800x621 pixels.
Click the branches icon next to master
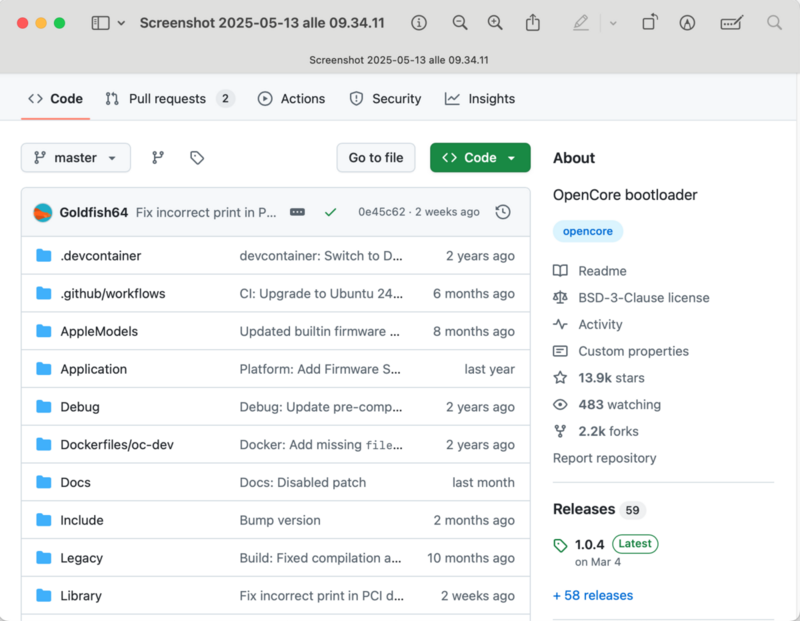pos(158,158)
